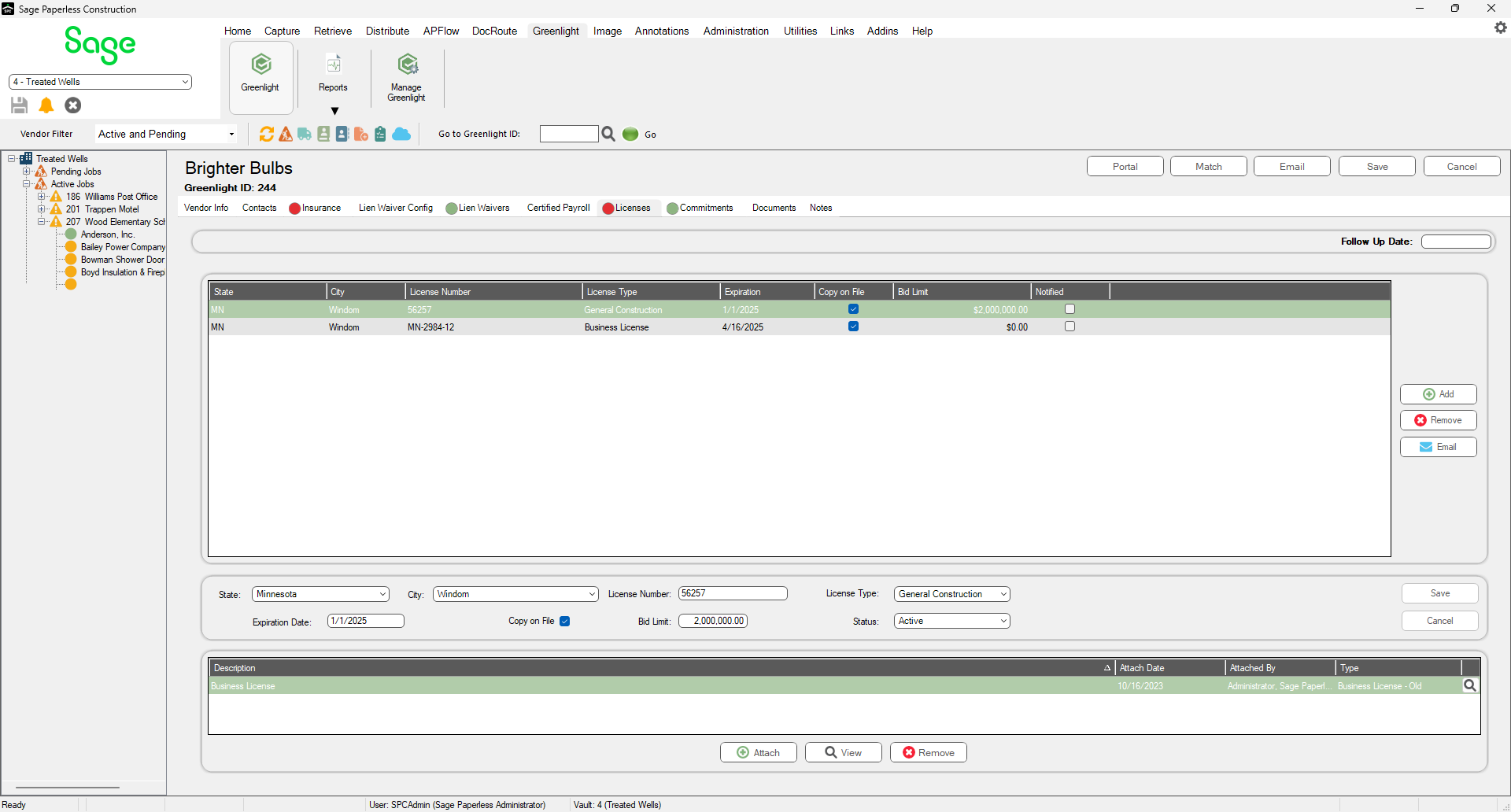1511x812 pixels.
Task: Open the vault dropdown '4 - Treated Wells'
Action: pos(100,82)
